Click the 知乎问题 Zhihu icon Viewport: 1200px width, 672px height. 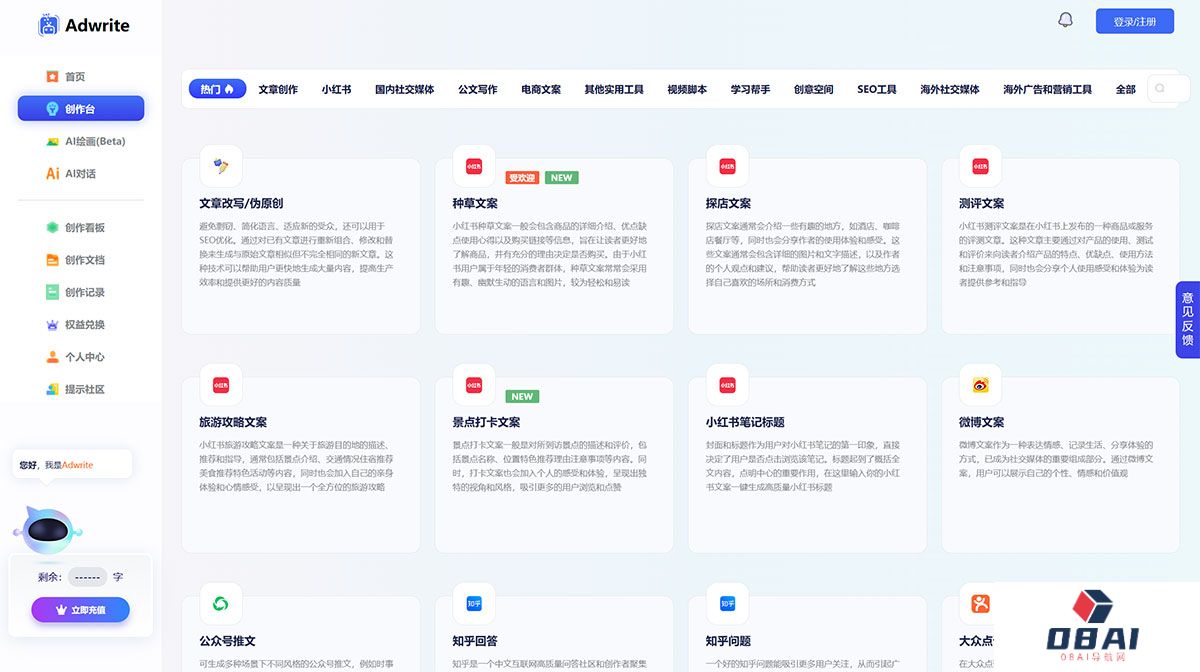point(727,604)
